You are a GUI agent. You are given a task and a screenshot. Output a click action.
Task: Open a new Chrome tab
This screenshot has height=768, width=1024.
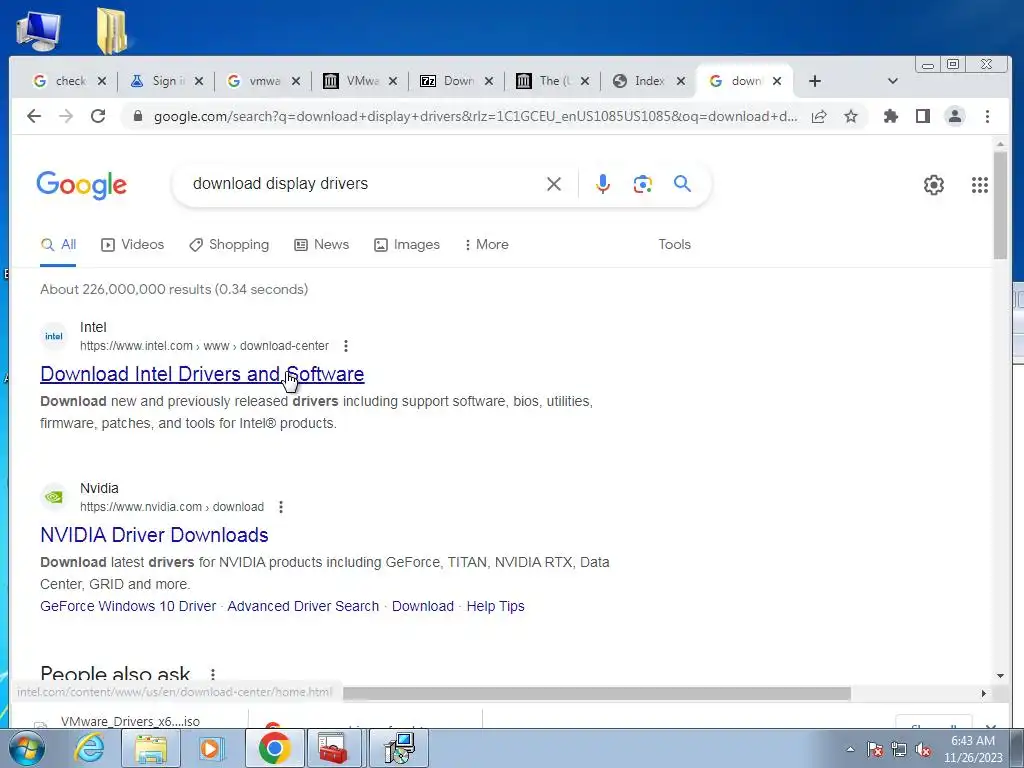pos(814,81)
